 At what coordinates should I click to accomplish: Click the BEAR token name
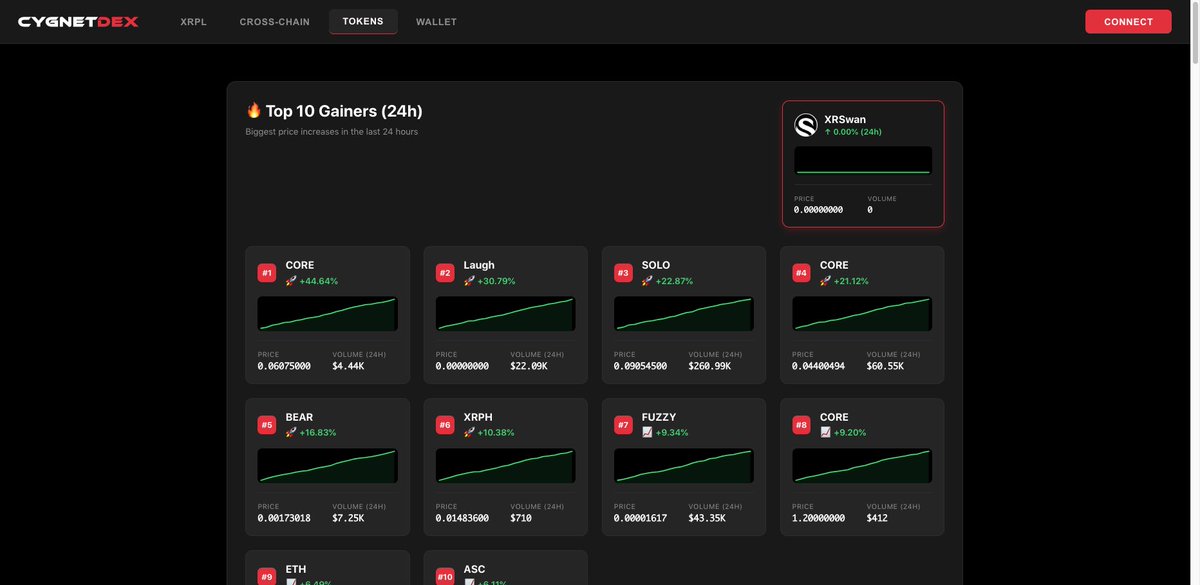(299, 417)
